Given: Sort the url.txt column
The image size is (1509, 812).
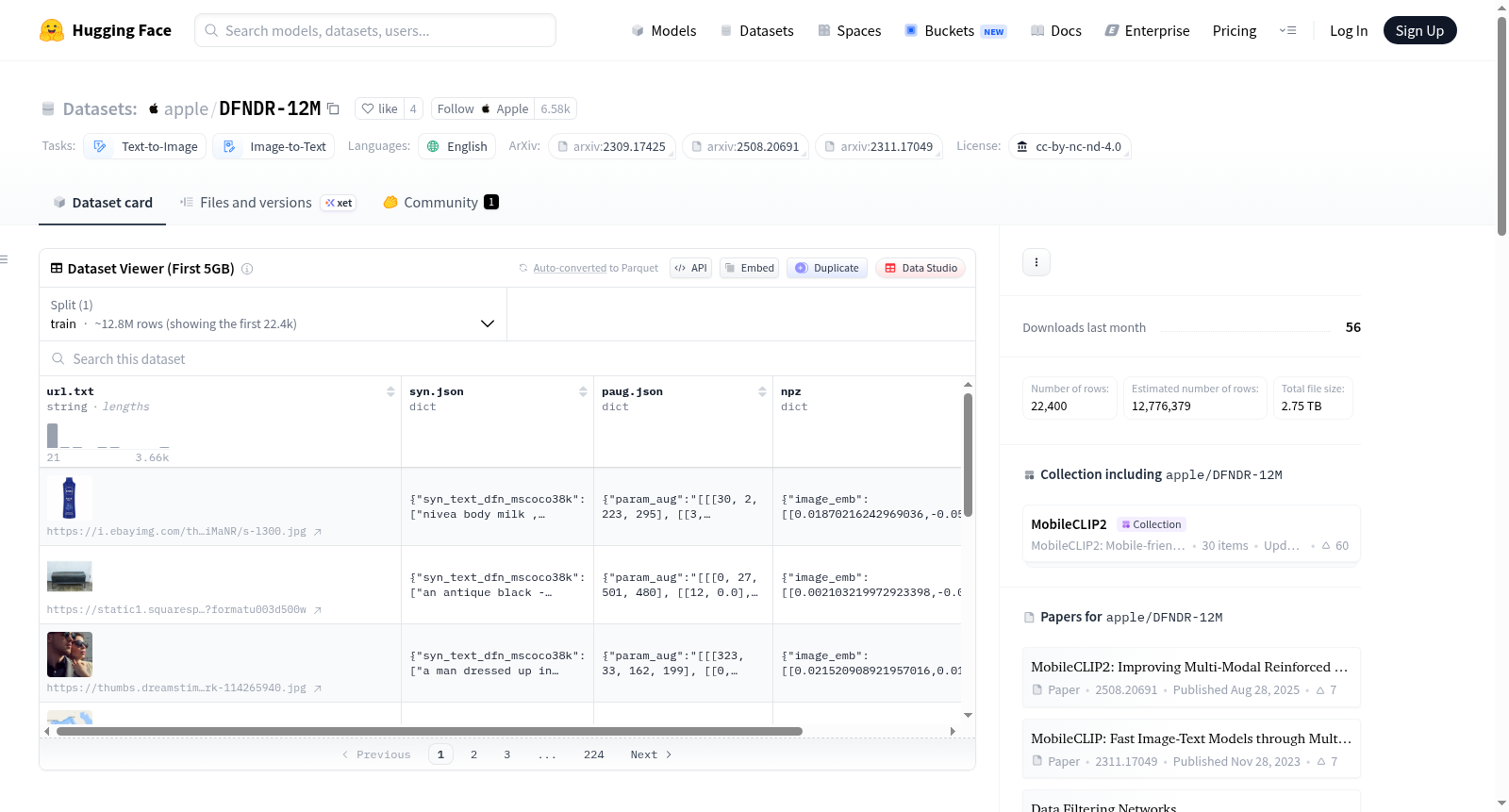Looking at the screenshot, I should coord(390,391).
